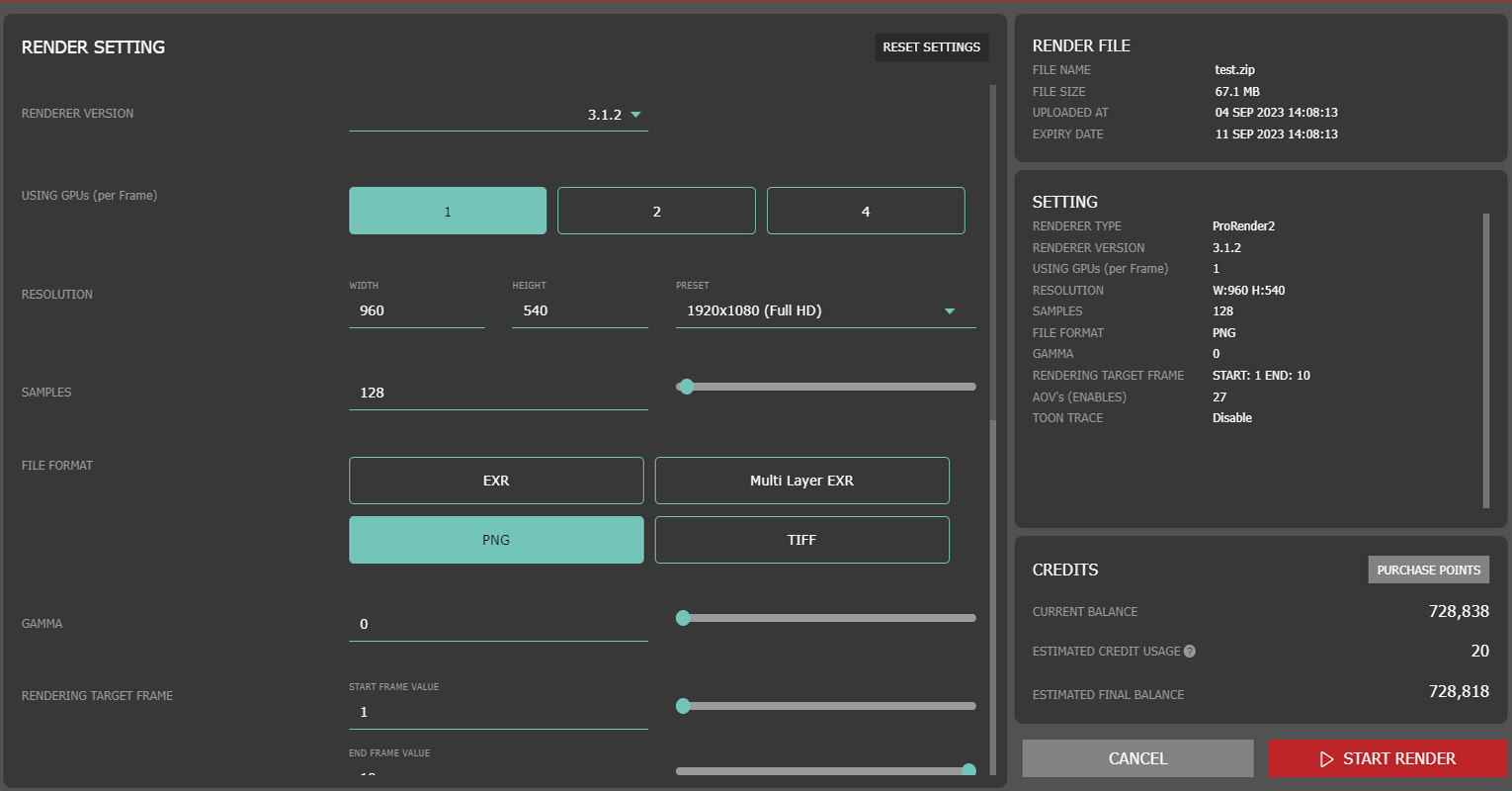This screenshot has height=791, width=1512.
Task: Enable the EXR file format
Action: 496,481
